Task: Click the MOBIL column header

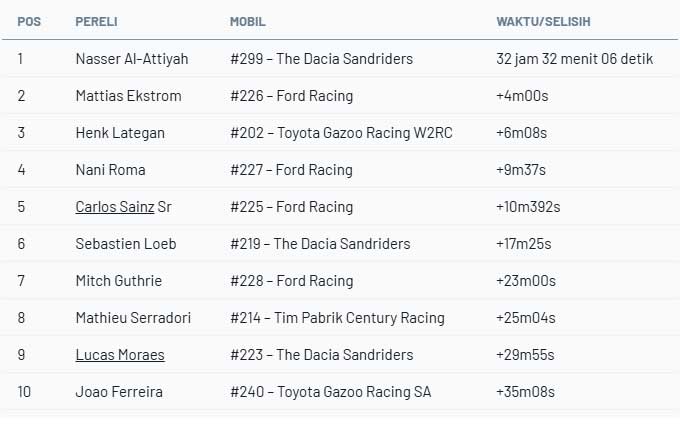Action: (x=248, y=21)
